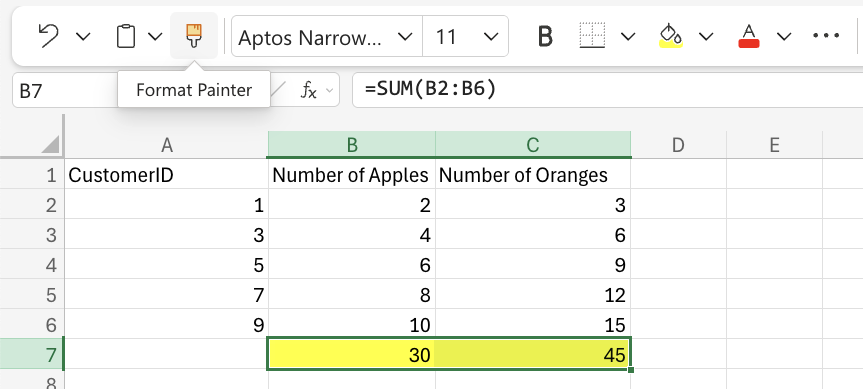Click the cell containing 10 in Apples column
863x389 pixels.
click(352, 325)
